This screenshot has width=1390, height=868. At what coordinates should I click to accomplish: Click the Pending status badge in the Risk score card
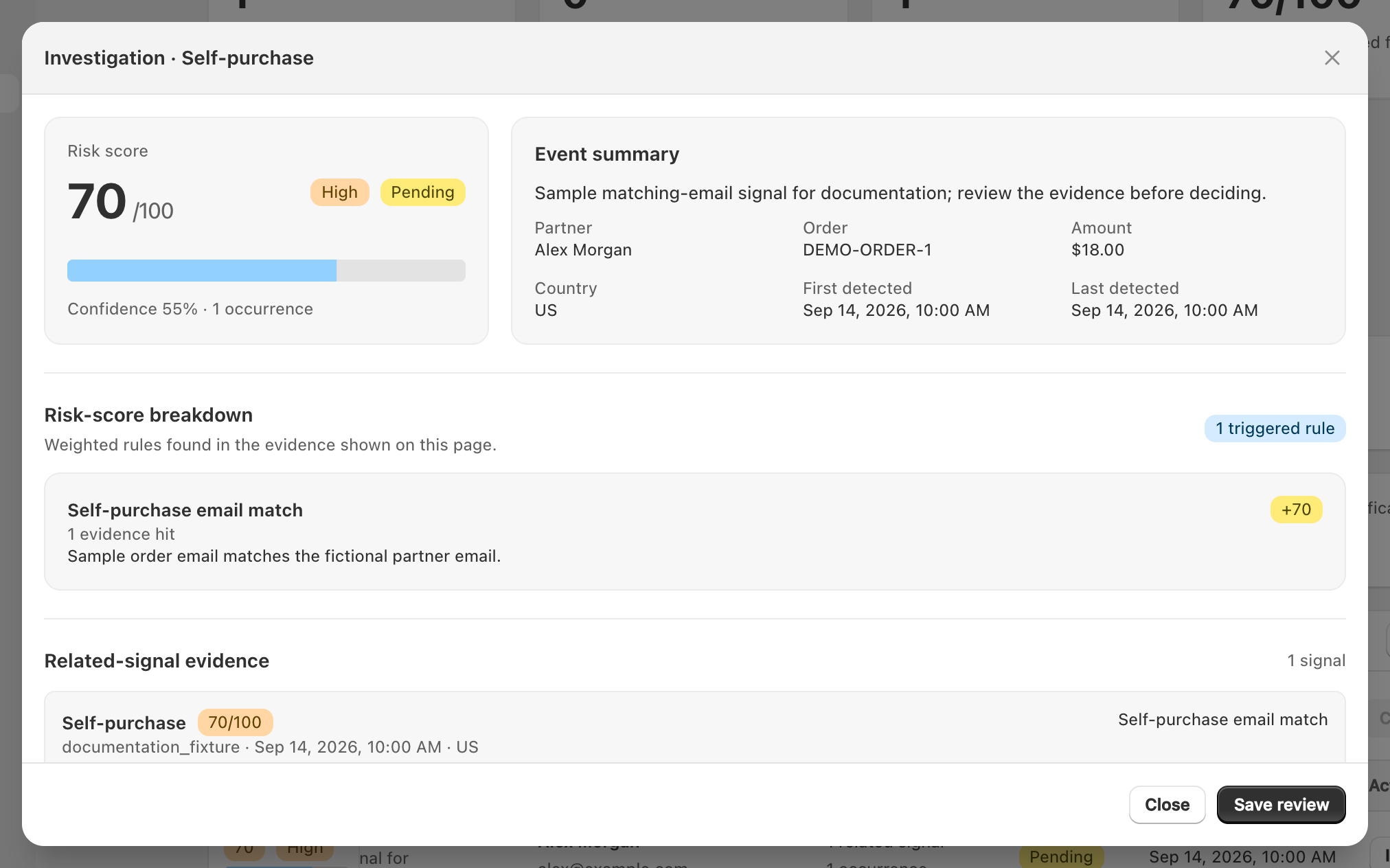tap(422, 192)
